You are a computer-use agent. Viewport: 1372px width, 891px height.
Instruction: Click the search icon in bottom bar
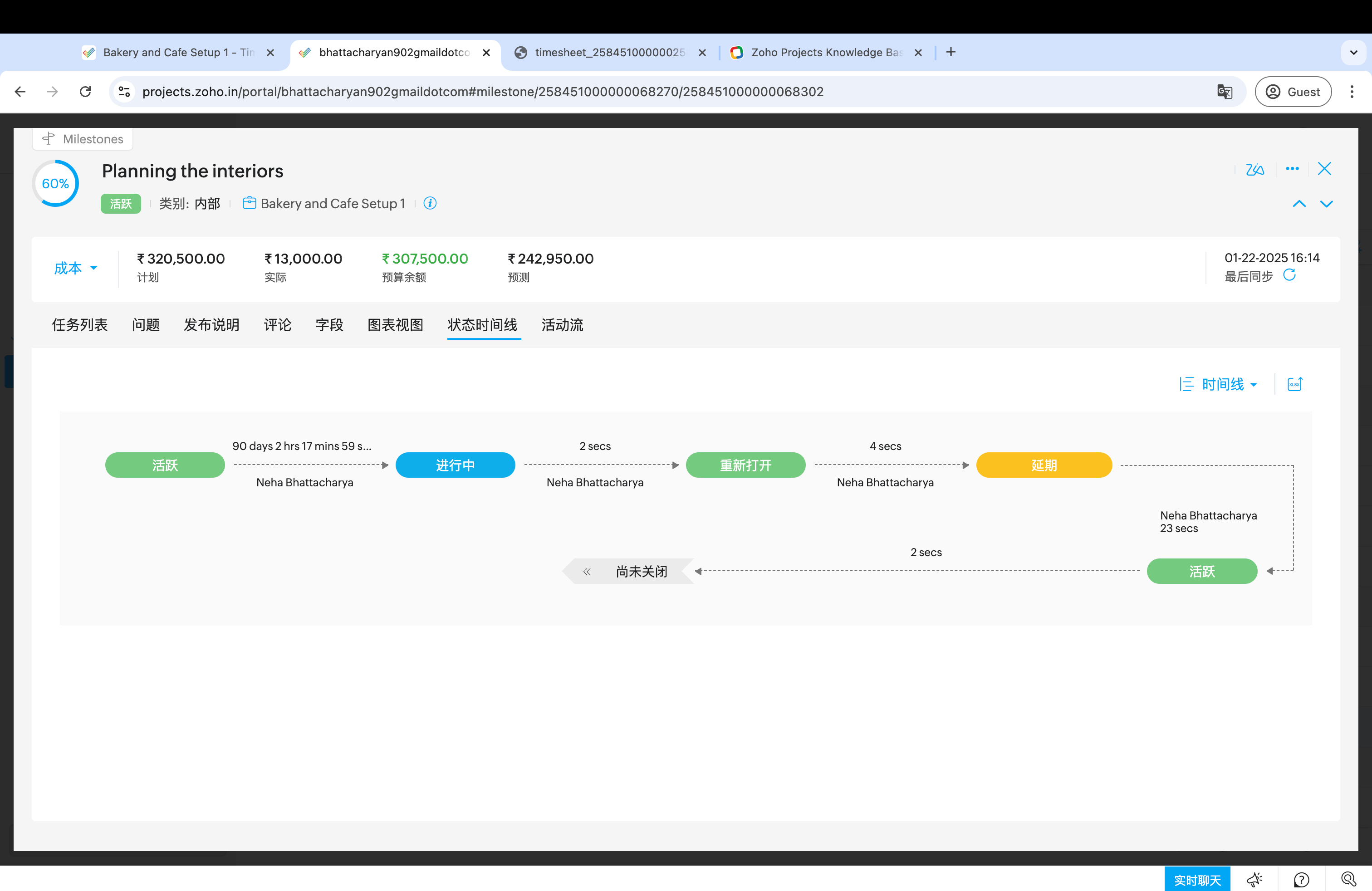[x=1348, y=880]
